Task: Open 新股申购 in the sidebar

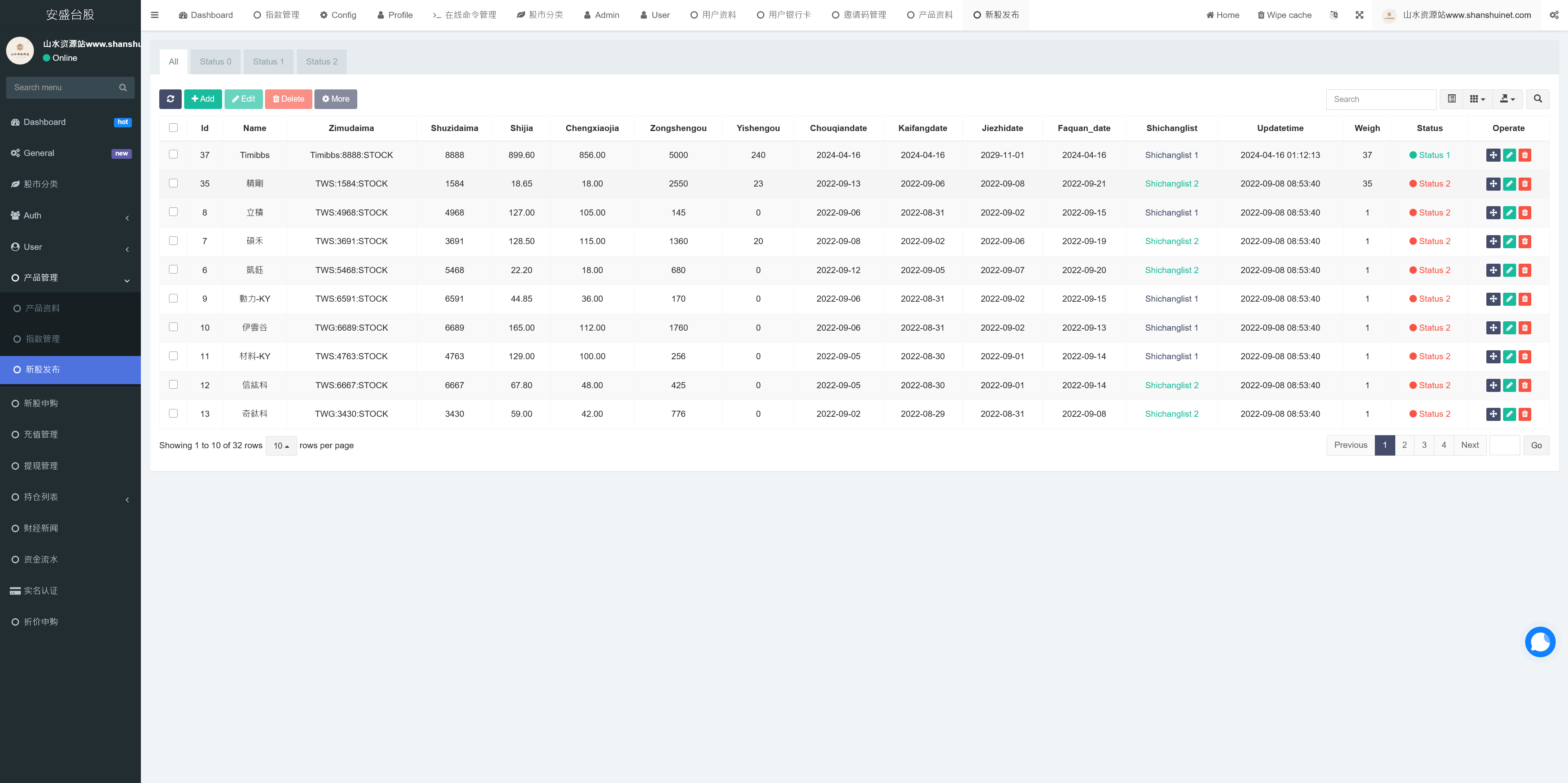Action: click(x=41, y=403)
